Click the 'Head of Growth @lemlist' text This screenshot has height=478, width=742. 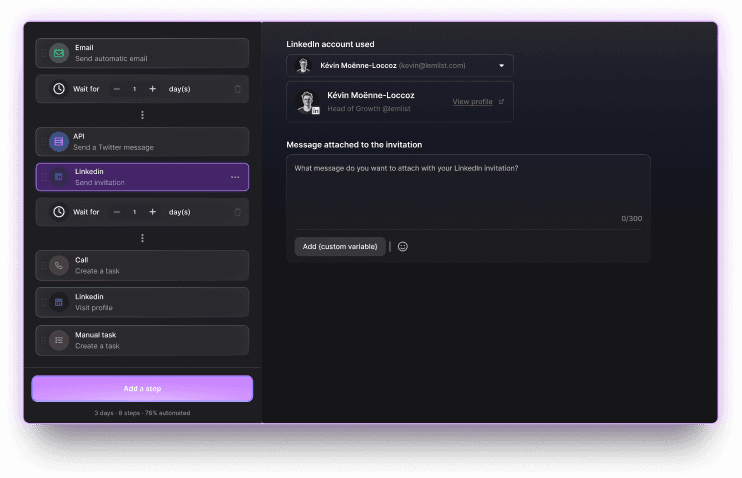point(369,109)
